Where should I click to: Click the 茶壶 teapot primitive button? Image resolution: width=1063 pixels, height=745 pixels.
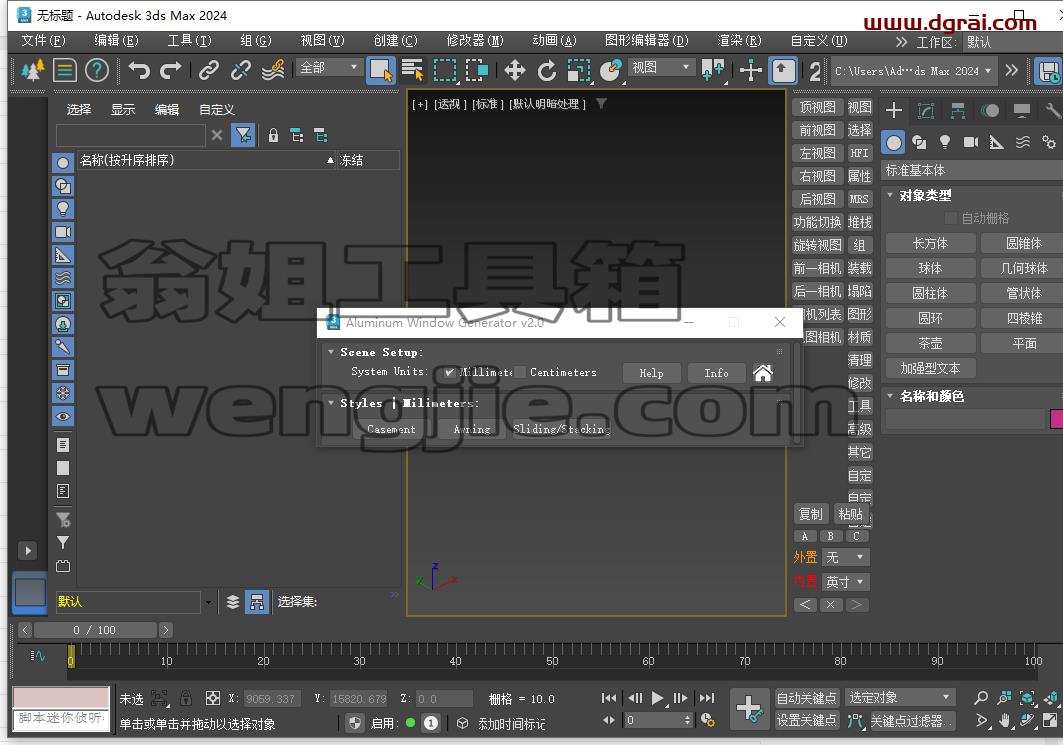point(930,343)
